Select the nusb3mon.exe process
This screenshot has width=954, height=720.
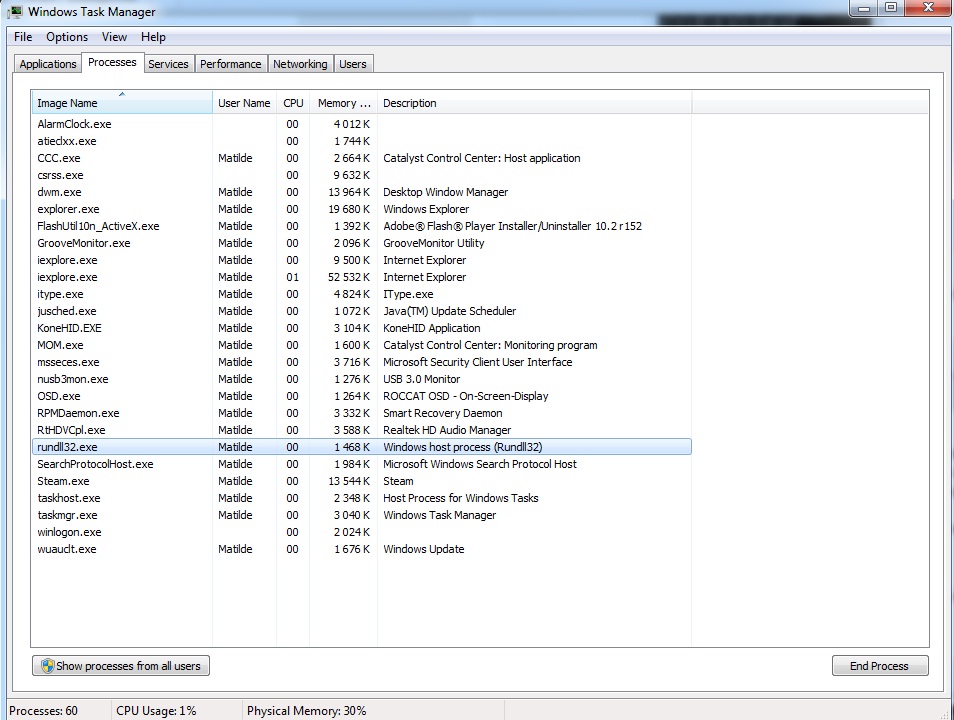click(361, 380)
